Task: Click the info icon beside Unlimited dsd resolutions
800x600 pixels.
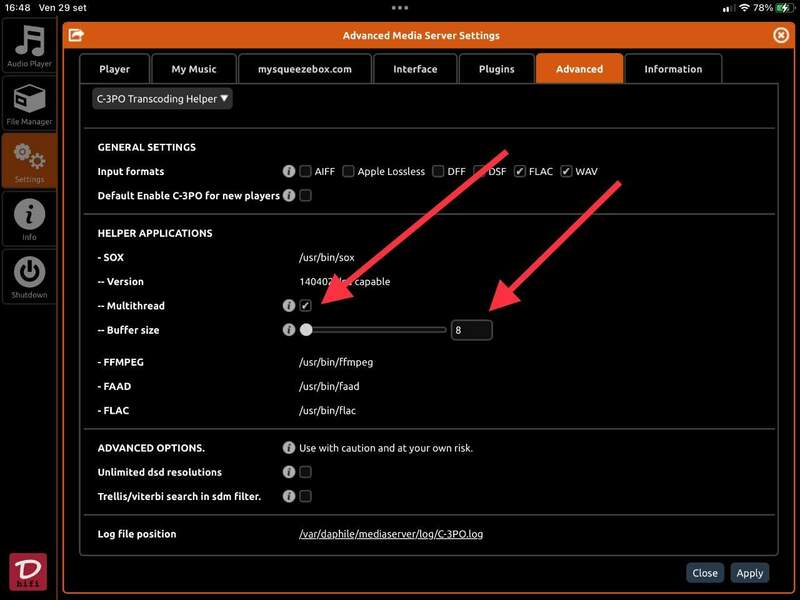Action: point(289,472)
